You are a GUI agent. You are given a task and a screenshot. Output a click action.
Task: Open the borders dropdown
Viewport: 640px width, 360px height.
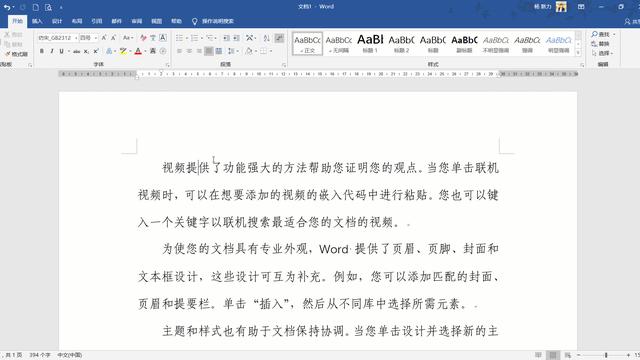point(271,51)
